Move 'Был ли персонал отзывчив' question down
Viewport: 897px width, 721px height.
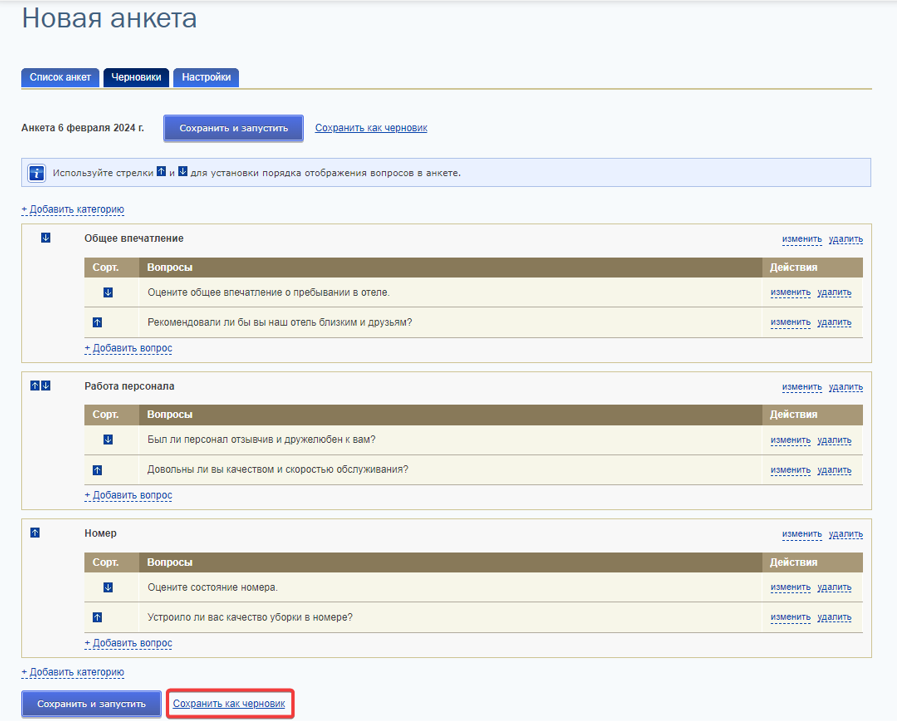coord(108,439)
